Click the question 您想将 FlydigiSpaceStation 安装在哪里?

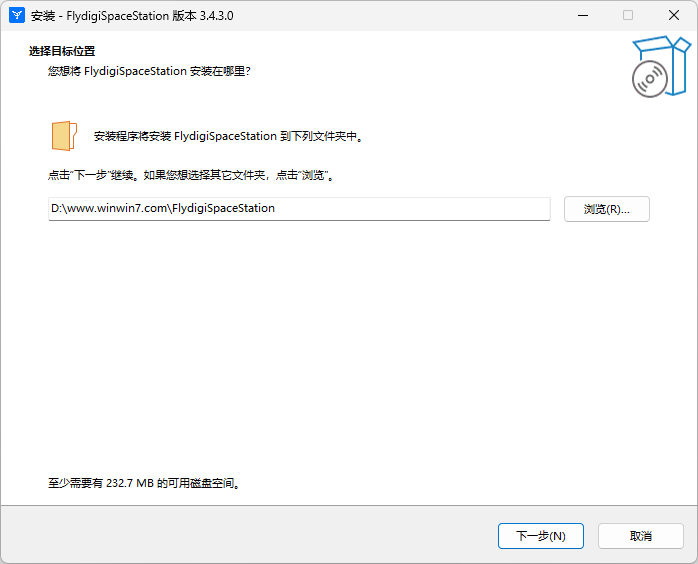[x=150, y=71]
